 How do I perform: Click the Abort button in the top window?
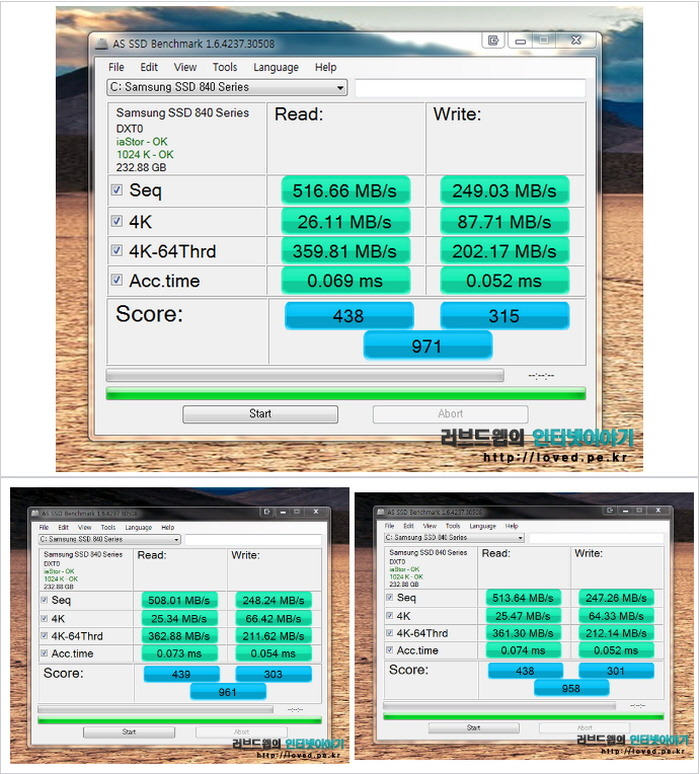click(x=450, y=414)
